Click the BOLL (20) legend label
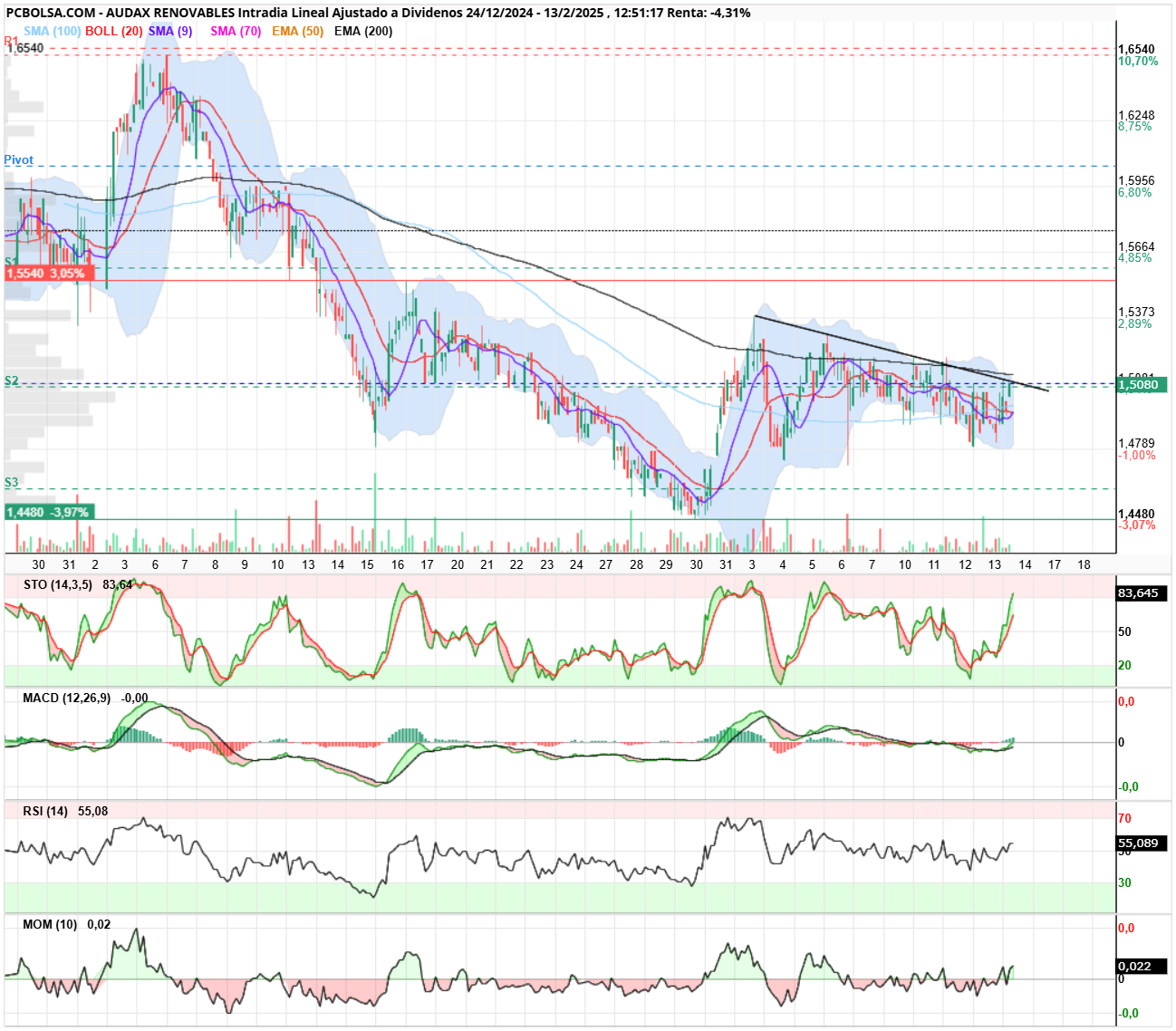 pyautogui.click(x=113, y=31)
